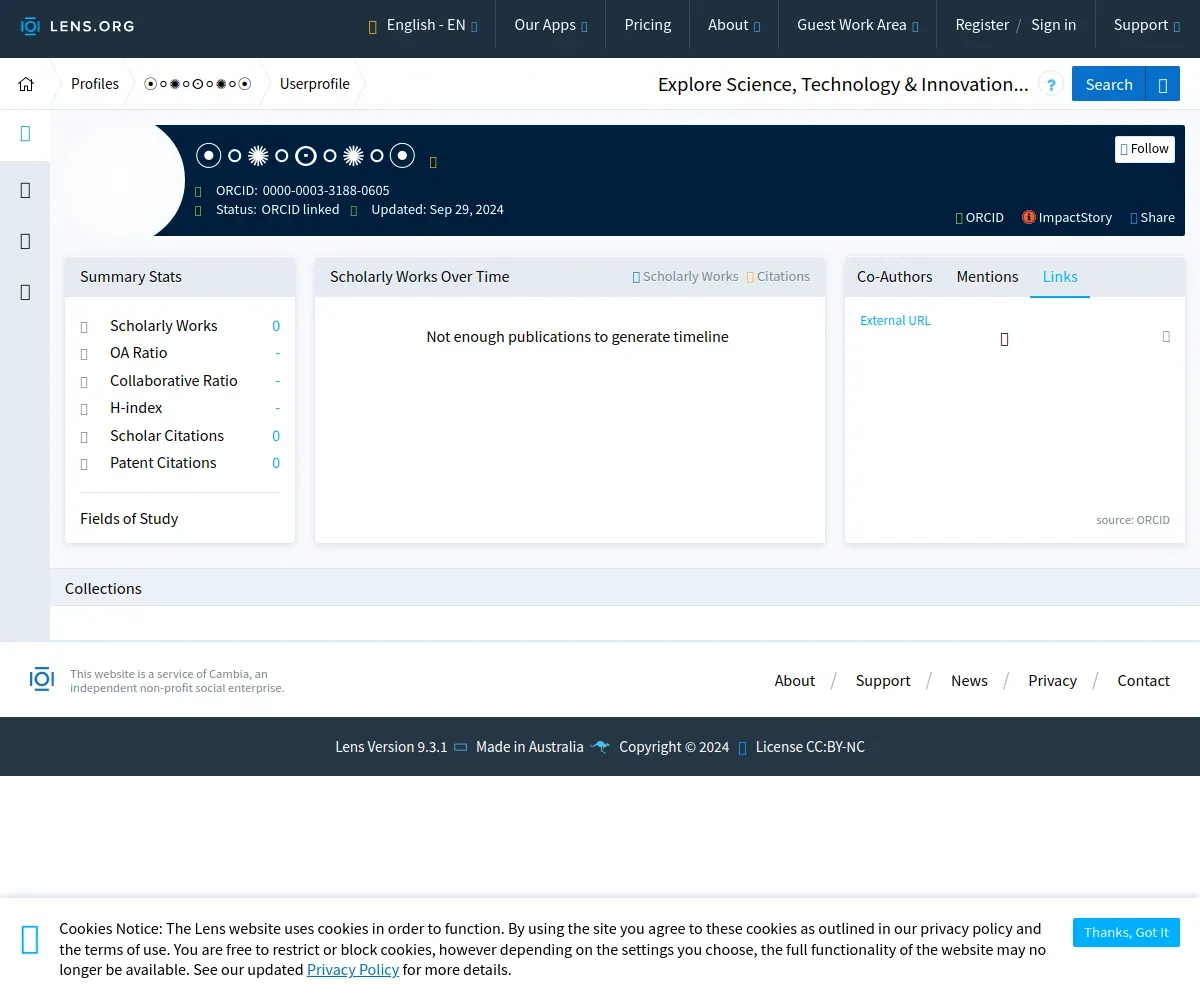This screenshot has width=1200, height=1000.
Task: Click the Scholarly Works count 0
Action: 276,326
